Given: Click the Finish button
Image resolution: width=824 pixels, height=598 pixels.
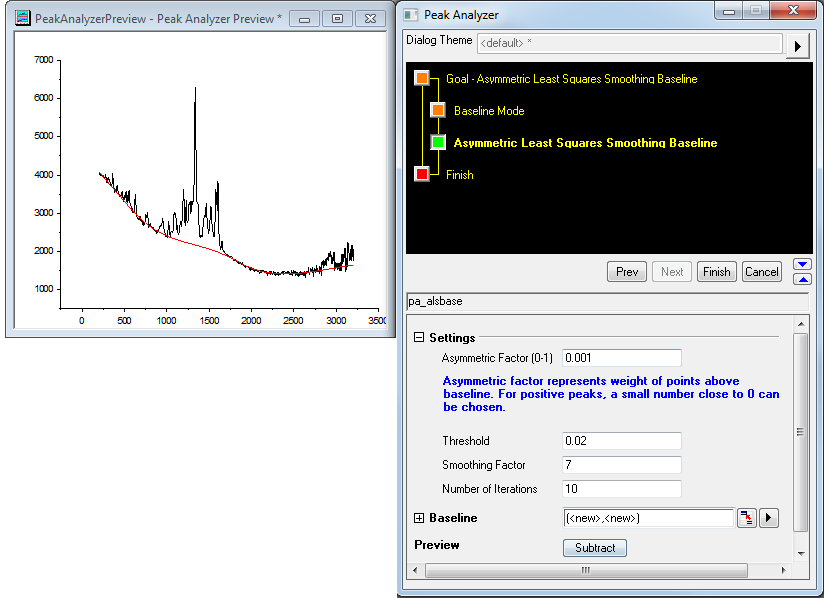Looking at the screenshot, I should click(x=716, y=271).
